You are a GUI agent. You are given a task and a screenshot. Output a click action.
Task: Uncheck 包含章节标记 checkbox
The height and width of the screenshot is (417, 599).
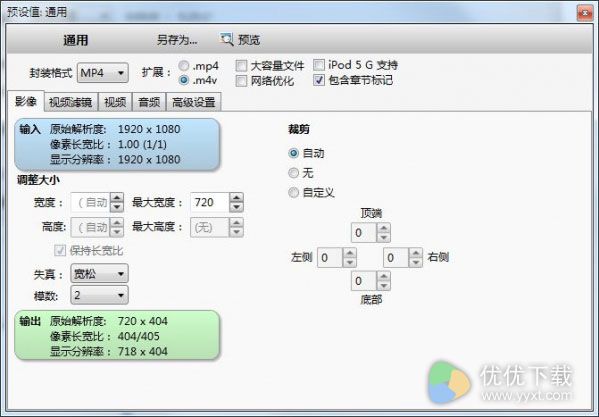tap(319, 80)
